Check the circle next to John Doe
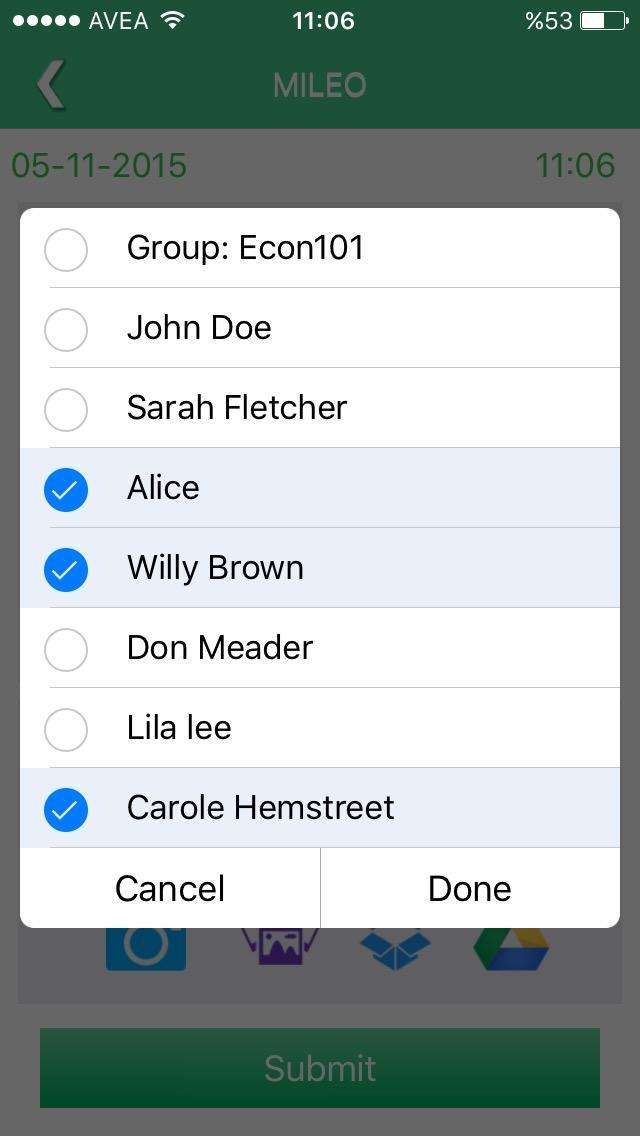The image size is (640, 1136). (x=66, y=329)
